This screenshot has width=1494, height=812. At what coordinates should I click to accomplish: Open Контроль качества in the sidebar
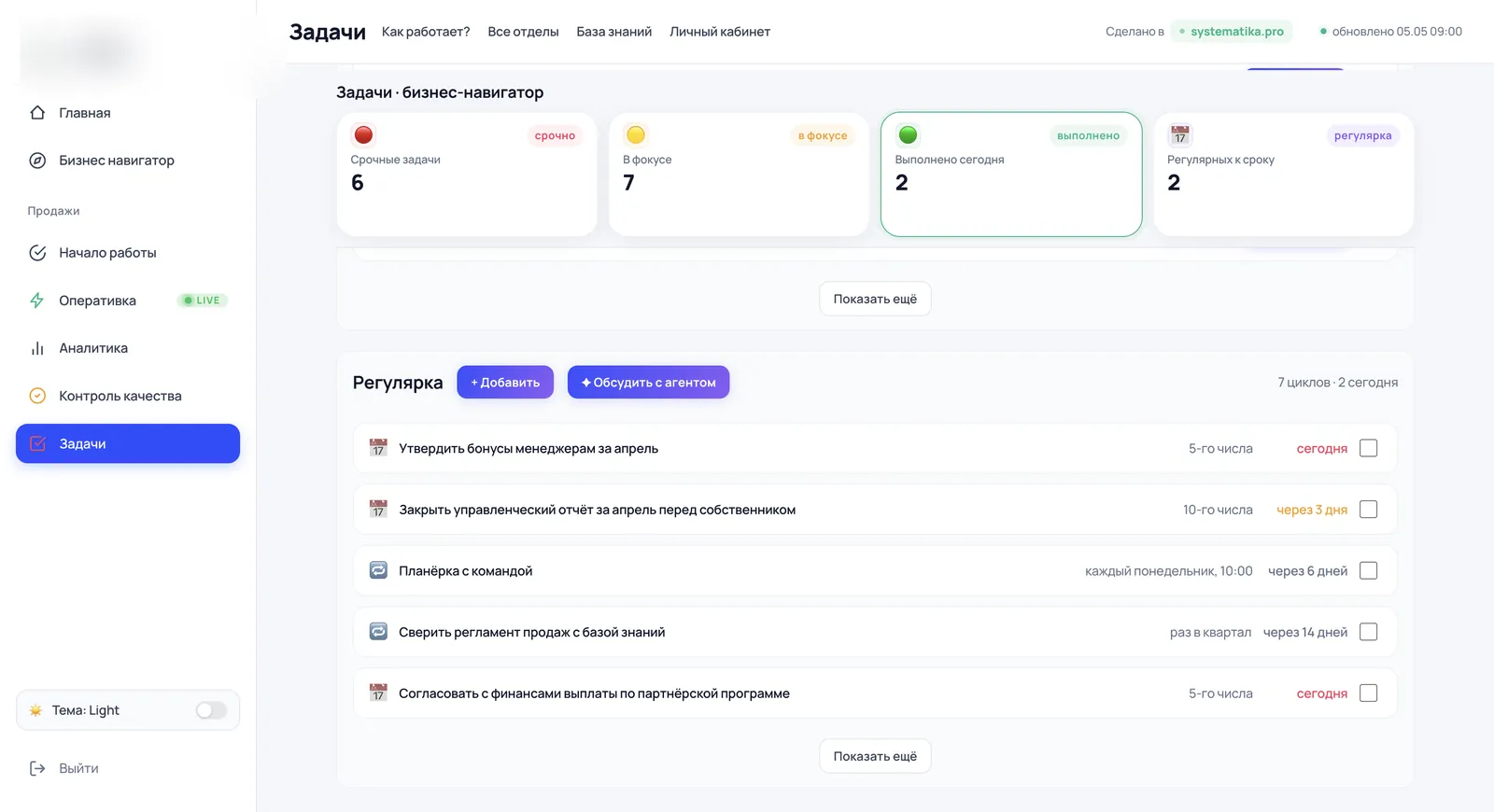(128, 396)
